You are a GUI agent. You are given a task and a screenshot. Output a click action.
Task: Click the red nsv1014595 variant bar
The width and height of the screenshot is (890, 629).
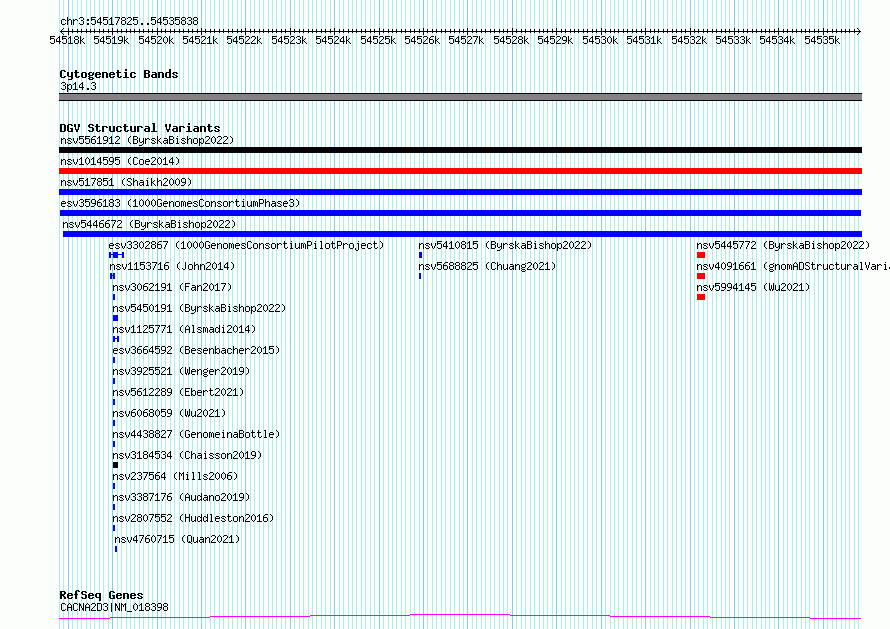coord(460,171)
